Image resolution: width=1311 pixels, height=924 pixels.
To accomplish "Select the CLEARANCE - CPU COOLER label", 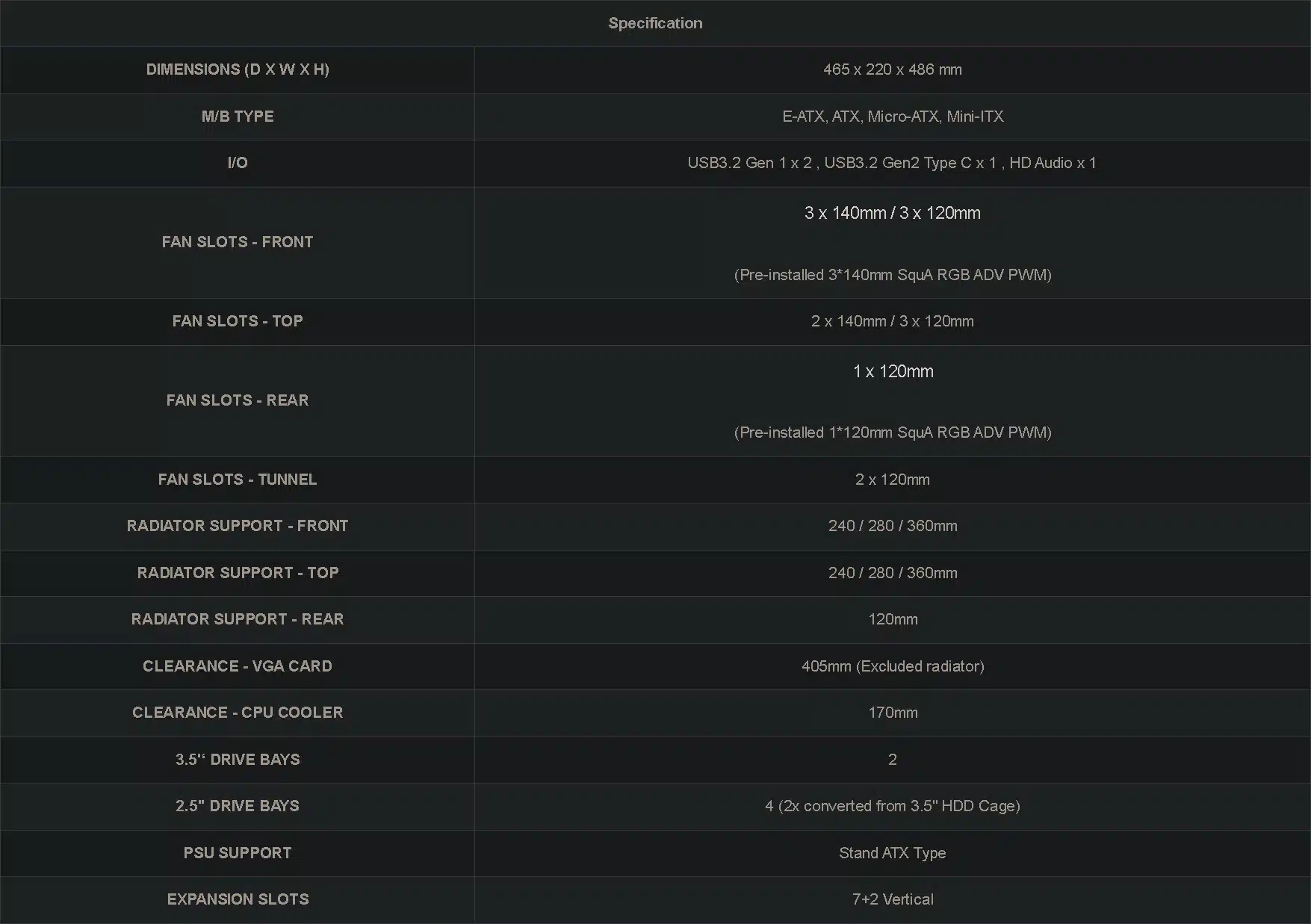I will 238,713.
